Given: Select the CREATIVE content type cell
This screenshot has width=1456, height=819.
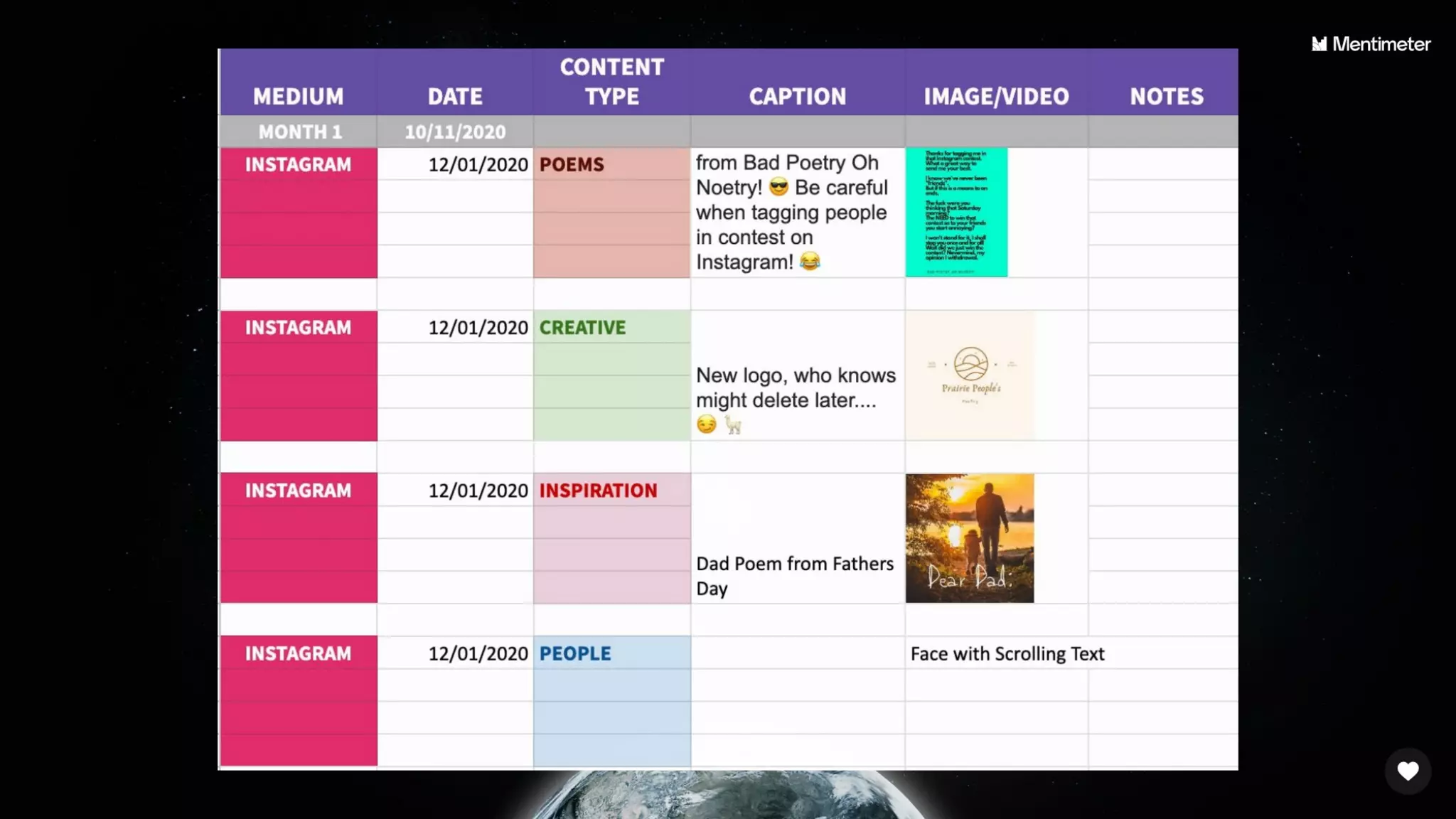Looking at the screenshot, I should pyautogui.click(x=582, y=327).
